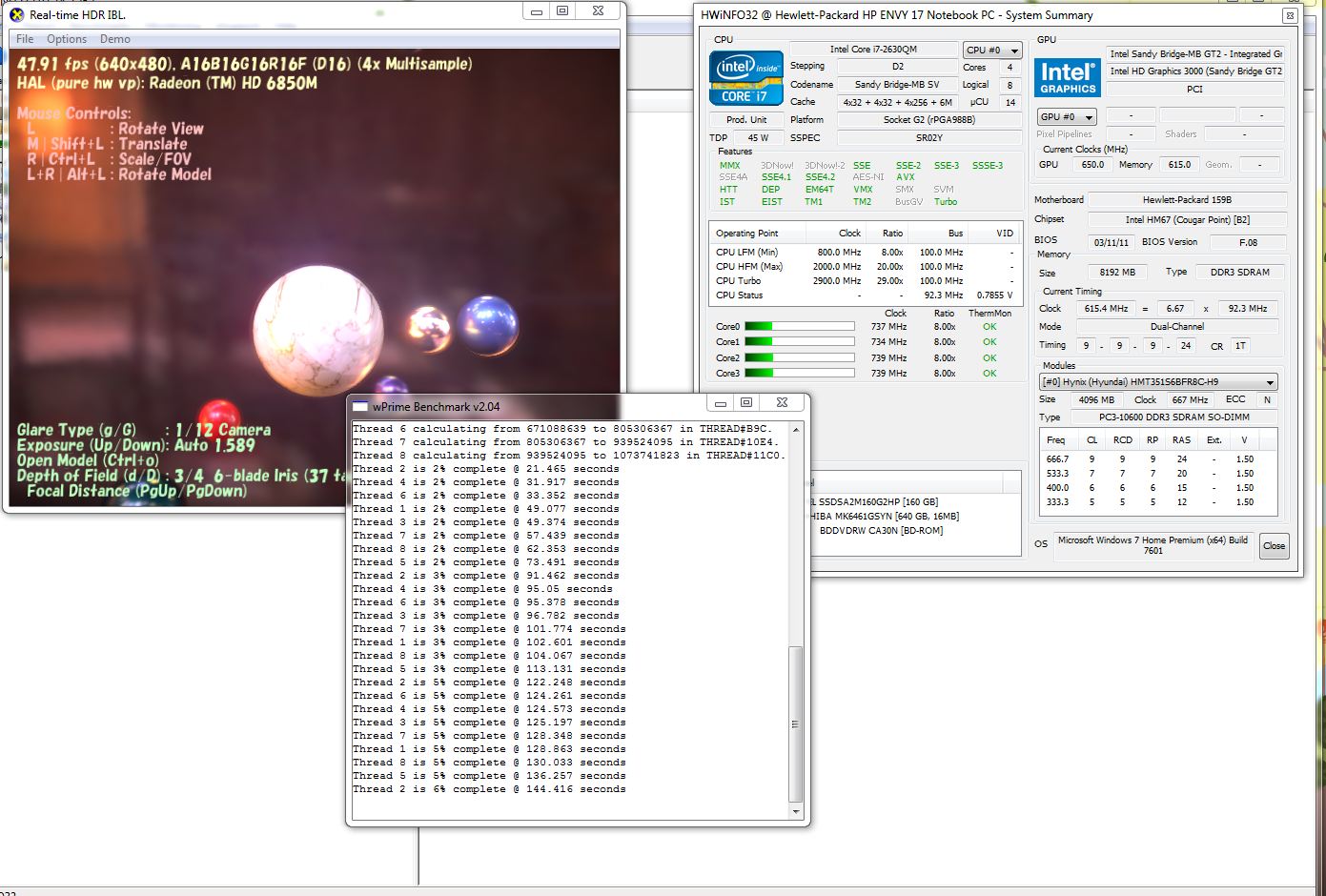Click the Microsoft Windows 7 Home Premium OS field
Viewport: 1326px width, 896px height.
point(1153,545)
